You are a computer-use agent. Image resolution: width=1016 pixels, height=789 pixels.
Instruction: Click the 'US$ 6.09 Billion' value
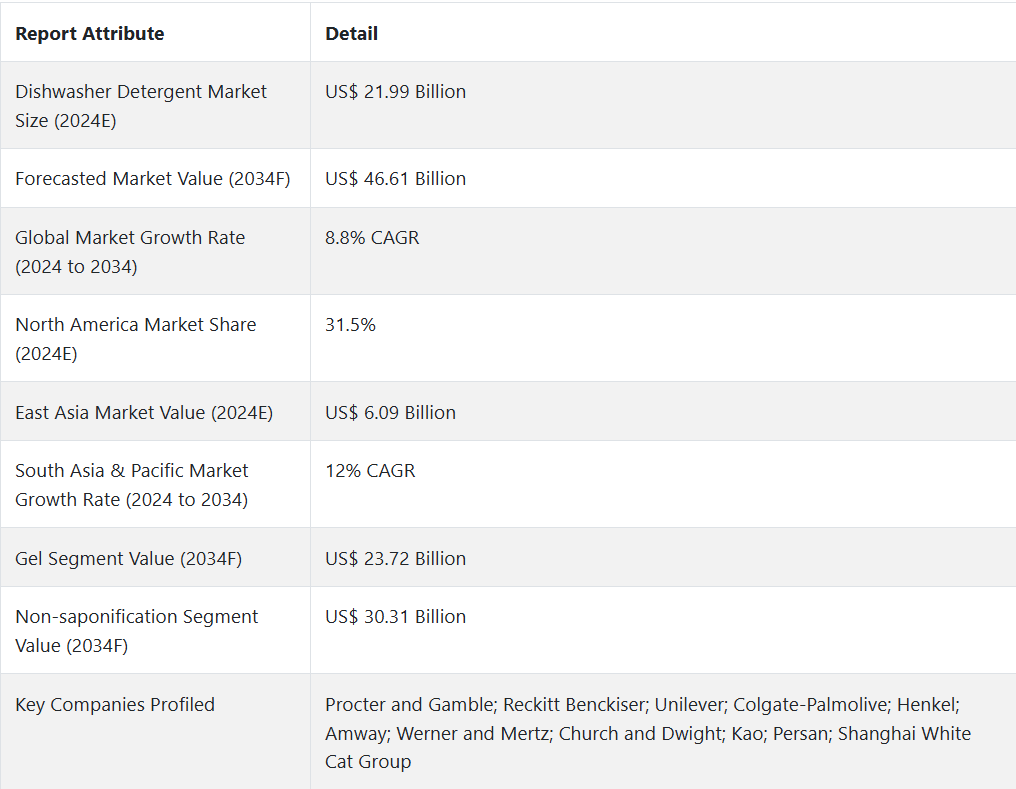390,412
